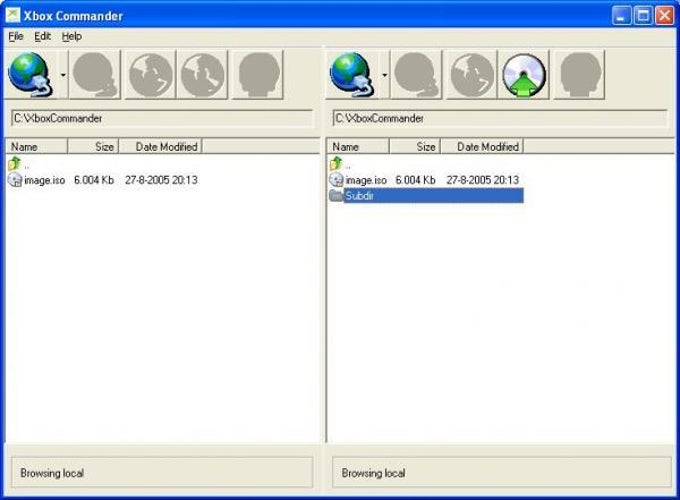
Task: Click the last greyed head icon in right toolbar
Action: [x=579, y=75]
